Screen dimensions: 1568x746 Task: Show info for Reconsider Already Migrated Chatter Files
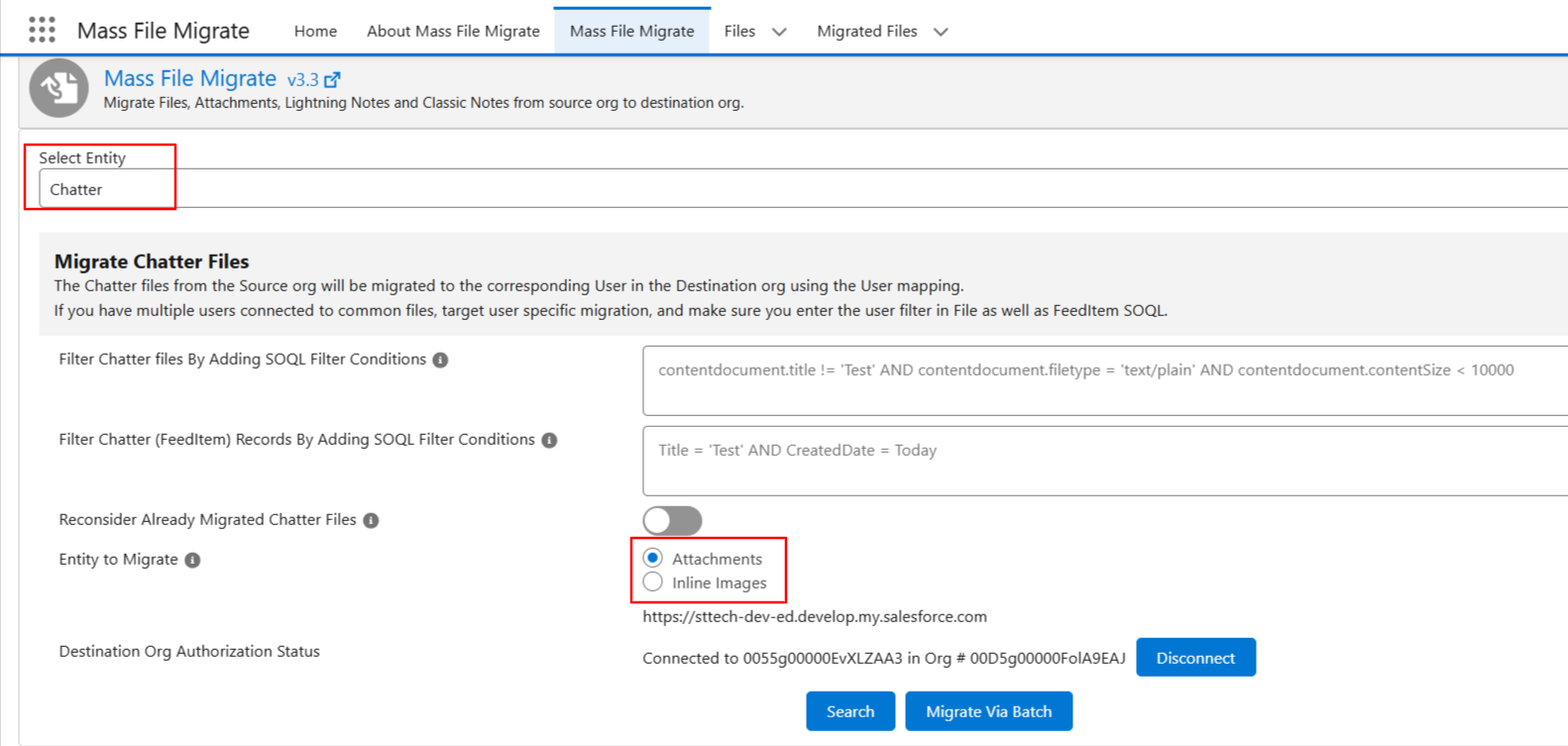371,520
